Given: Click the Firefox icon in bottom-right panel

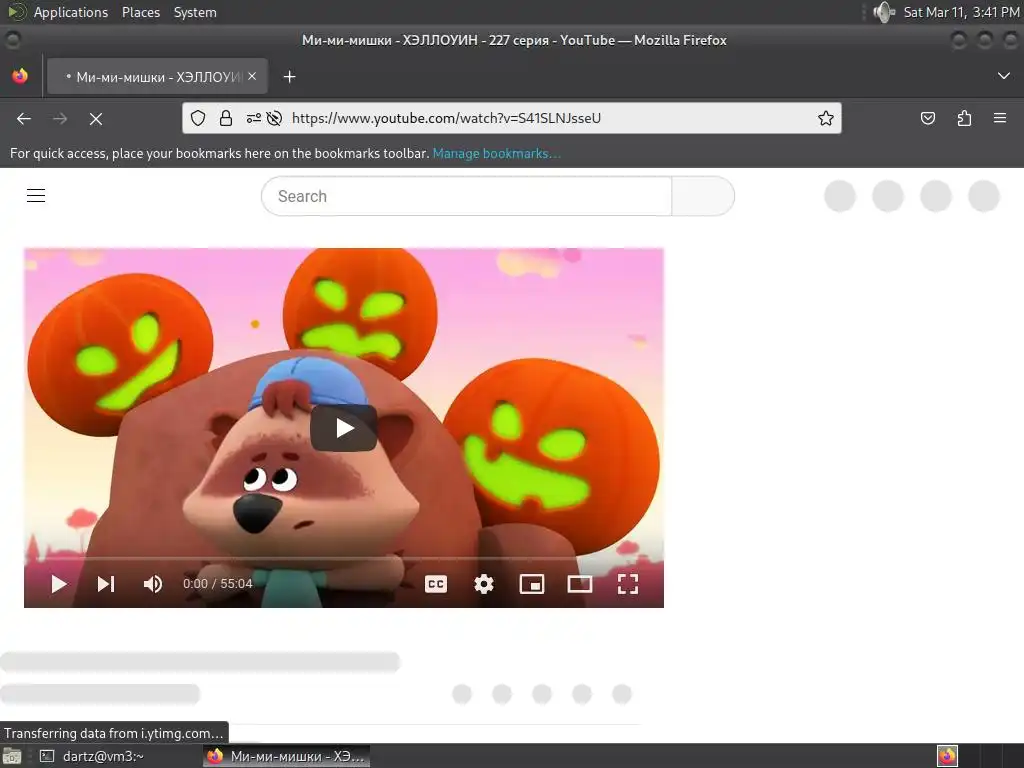Looking at the screenshot, I should pyautogui.click(x=947, y=756).
